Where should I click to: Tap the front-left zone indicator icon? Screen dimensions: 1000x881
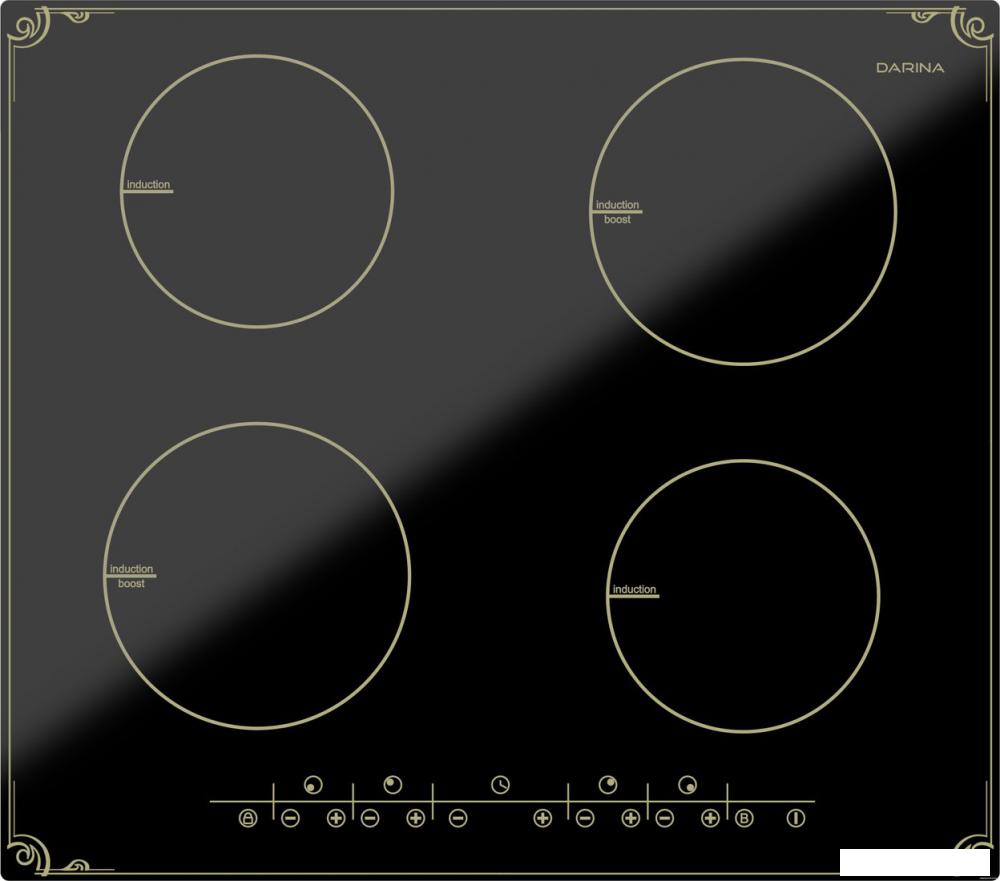point(313,785)
